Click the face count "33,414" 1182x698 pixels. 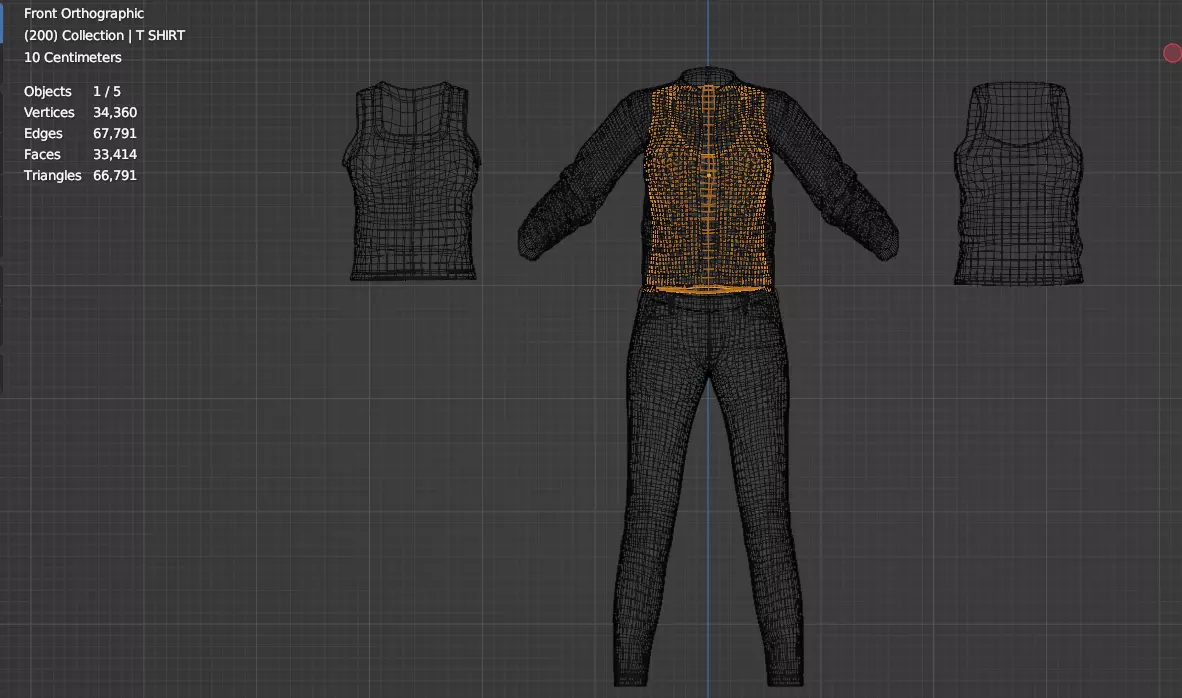coord(115,155)
